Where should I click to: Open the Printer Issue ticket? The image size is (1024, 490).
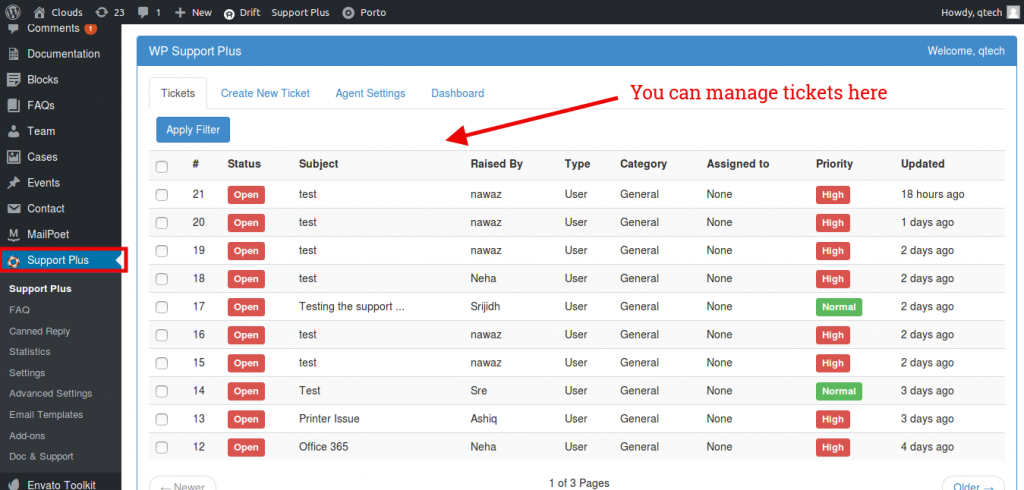click(x=329, y=419)
